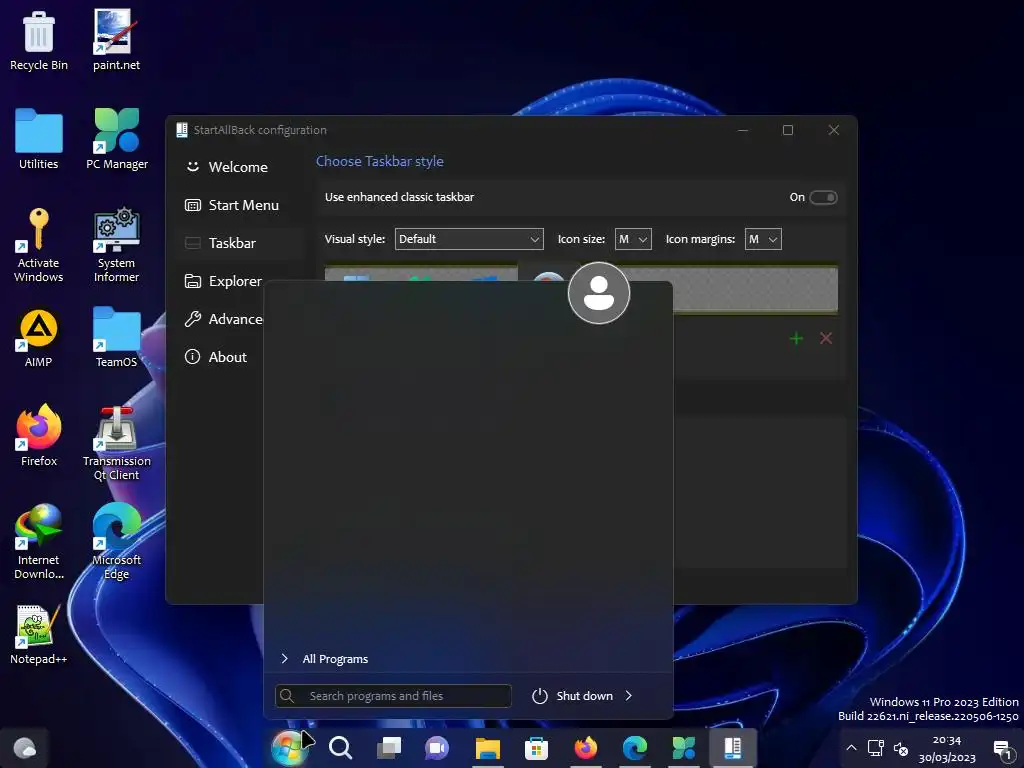Maximize StartAllBack configuration window

(788, 130)
